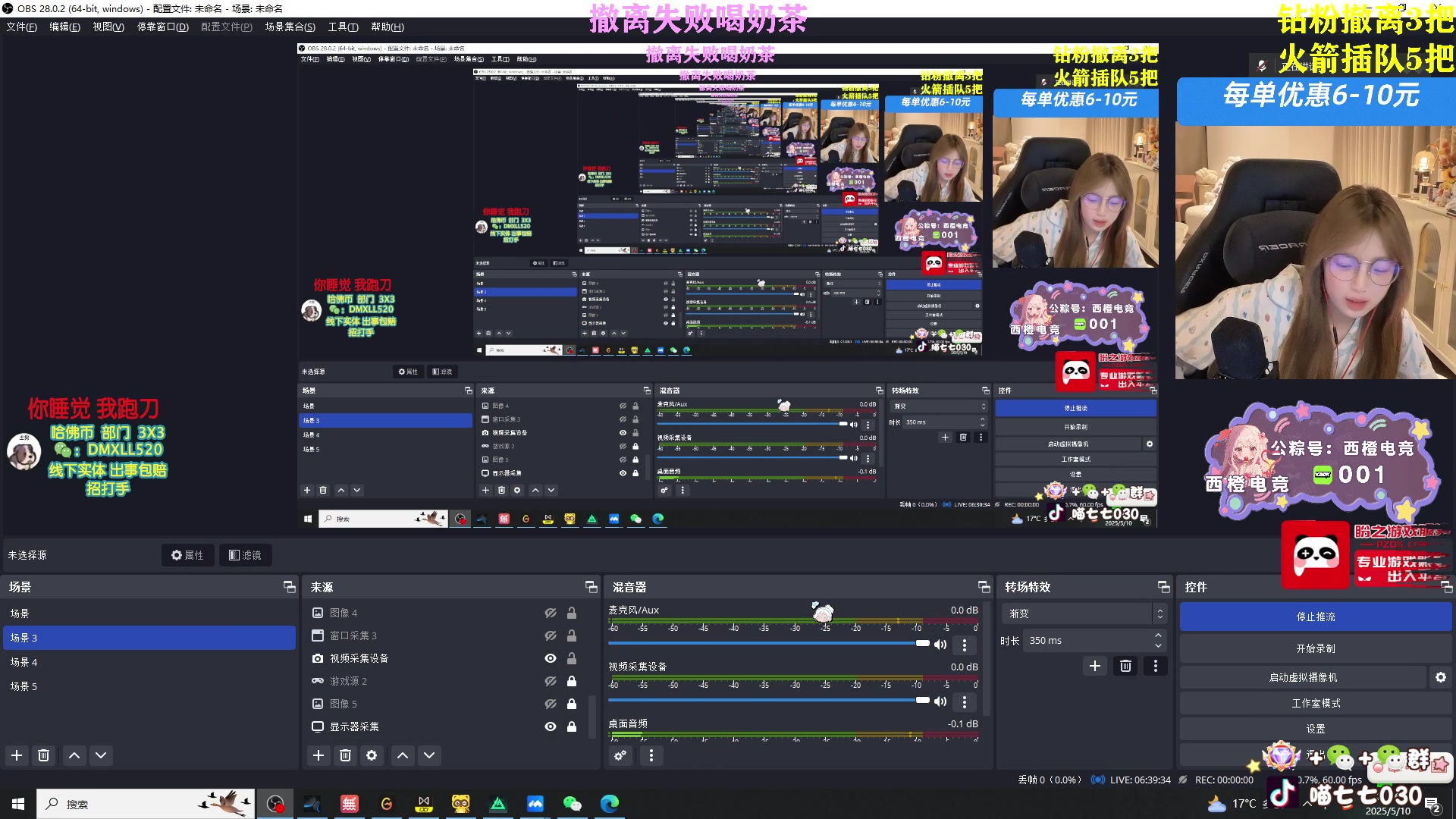Open advanced audio properties with the mixer gear icon
This screenshot has width=1456, height=819.
[x=620, y=755]
